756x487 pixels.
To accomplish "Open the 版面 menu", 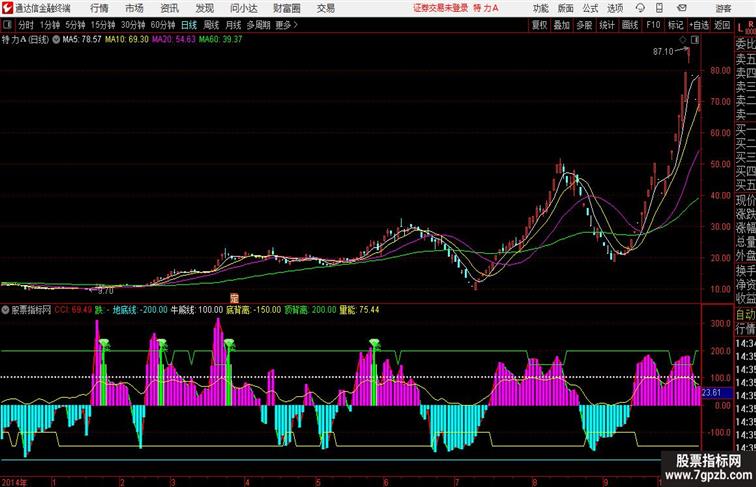I will (565, 8).
